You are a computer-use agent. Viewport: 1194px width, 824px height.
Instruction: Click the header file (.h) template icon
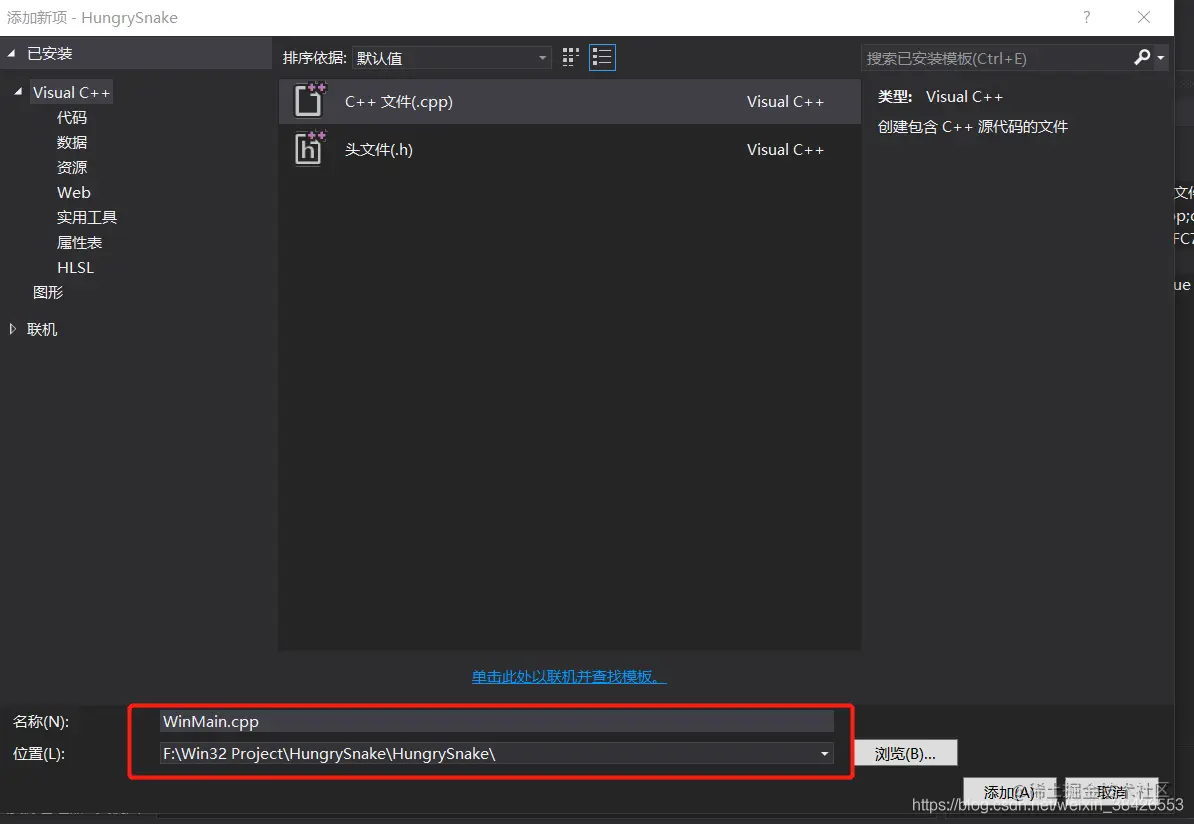coord(309,149)
